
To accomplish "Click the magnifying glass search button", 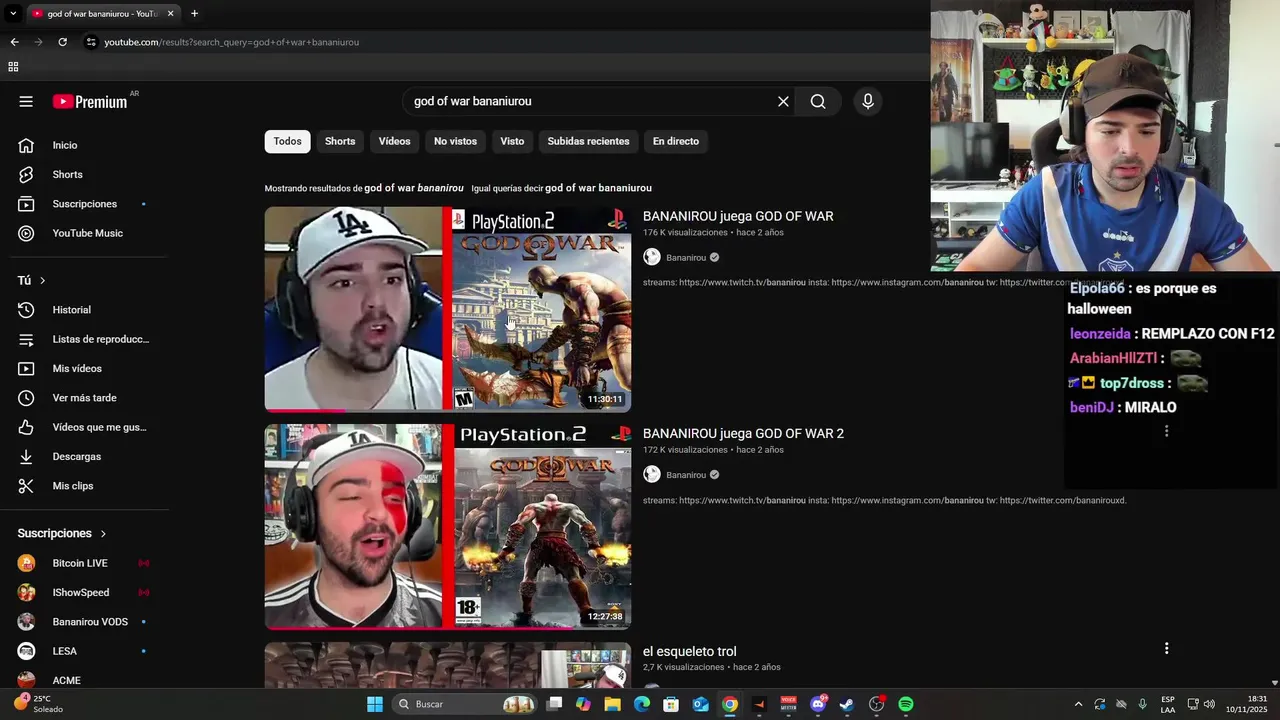I will click(818, 101).
